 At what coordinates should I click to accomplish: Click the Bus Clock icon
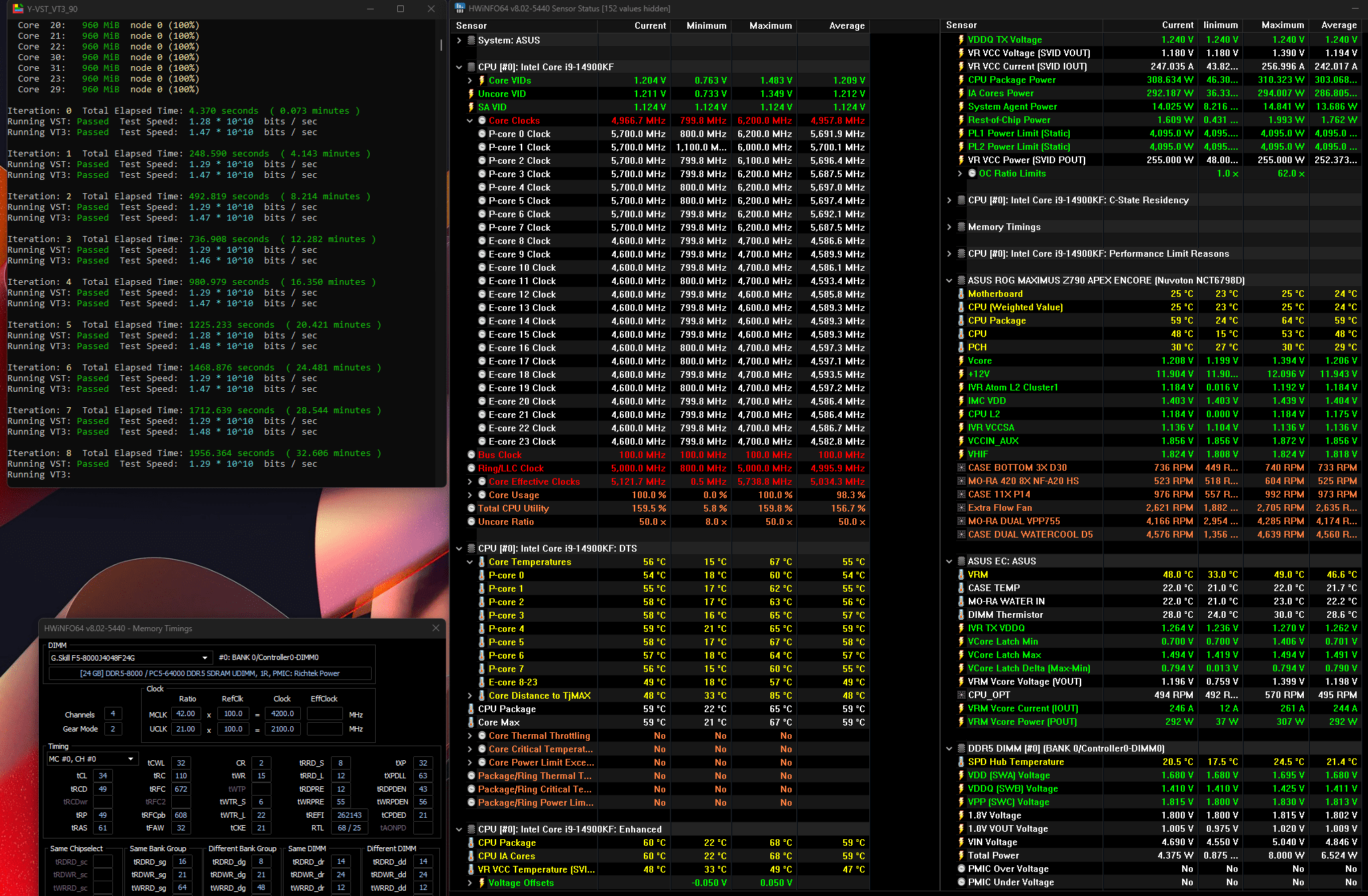click(x=471, y=455)
